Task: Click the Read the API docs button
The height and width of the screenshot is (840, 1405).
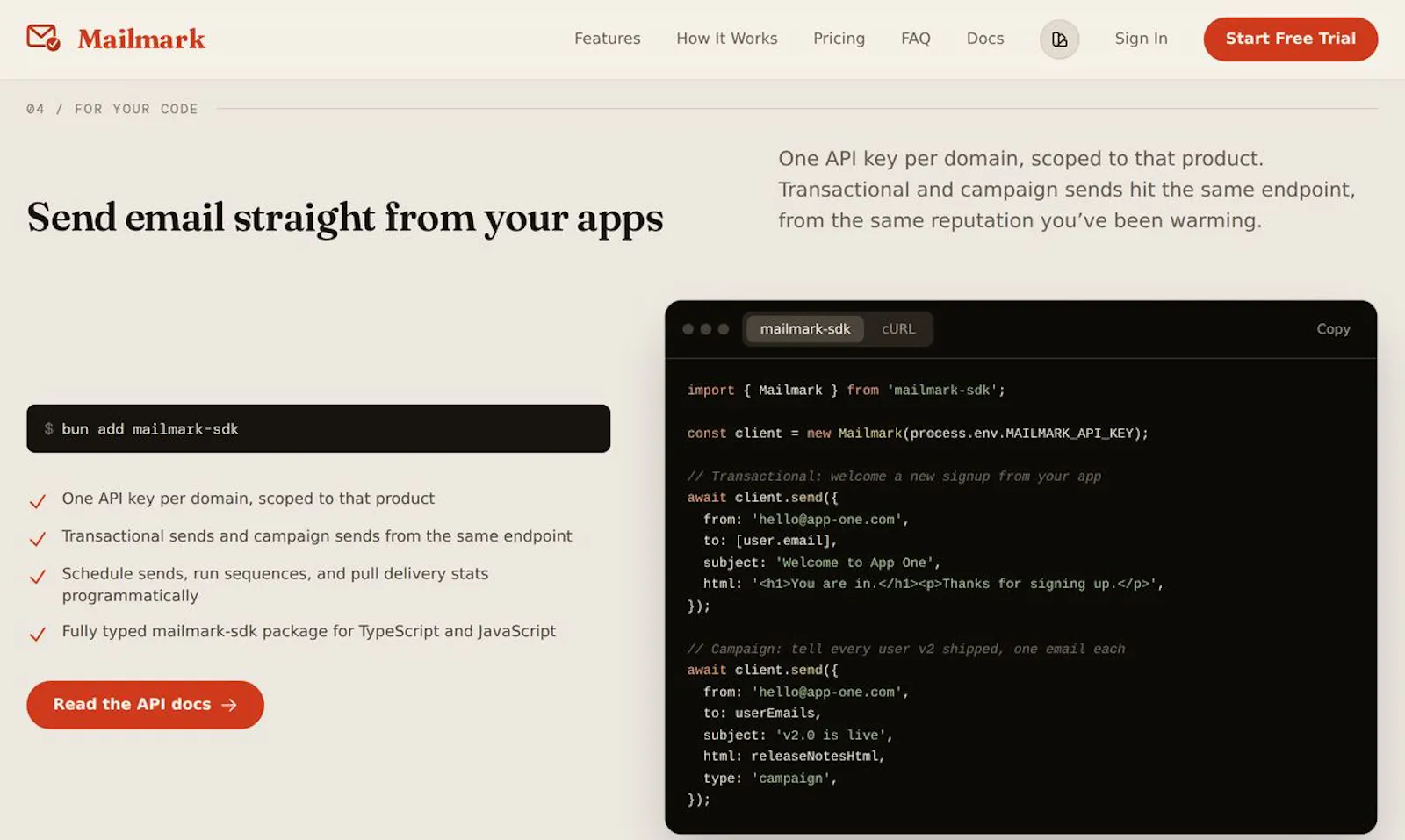Action: pyautogui.click(x=145, y=705)
